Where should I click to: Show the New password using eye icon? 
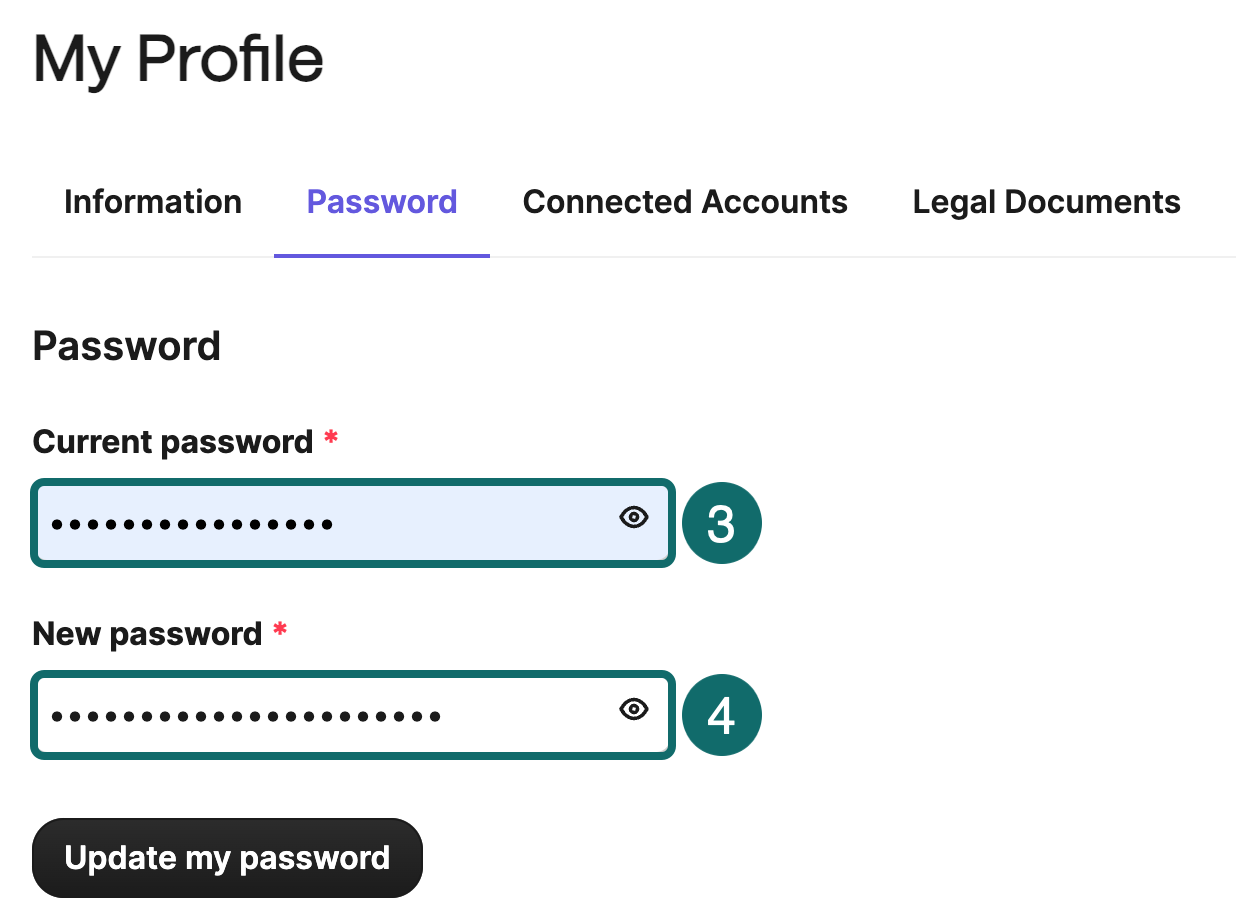point(634,710)
